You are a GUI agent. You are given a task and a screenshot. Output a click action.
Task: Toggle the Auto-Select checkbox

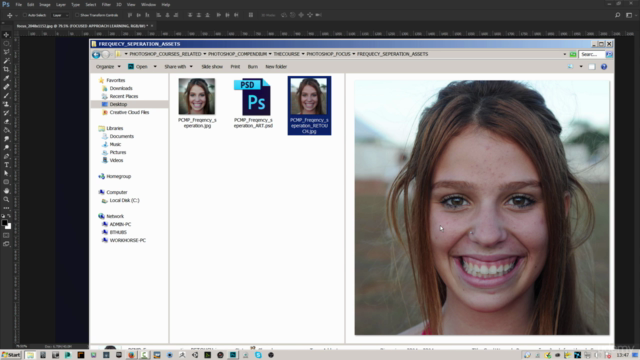(x=24, y=15)
